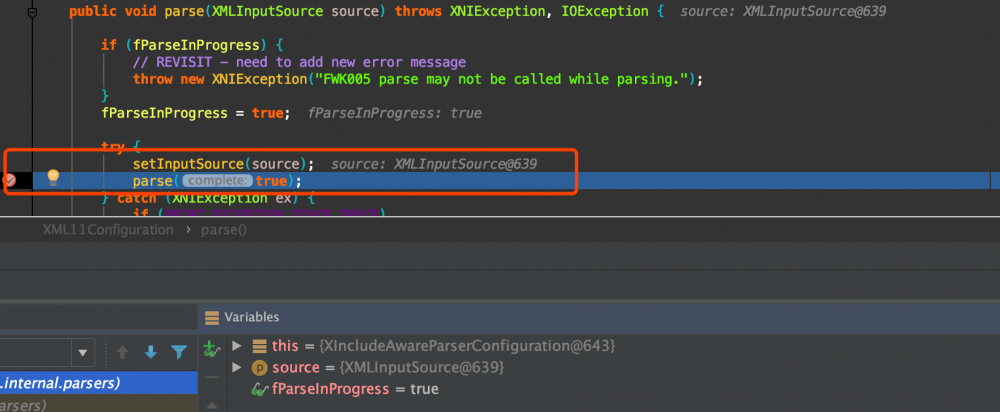Select the highlighted .internal.parsers stack frame

60,382
